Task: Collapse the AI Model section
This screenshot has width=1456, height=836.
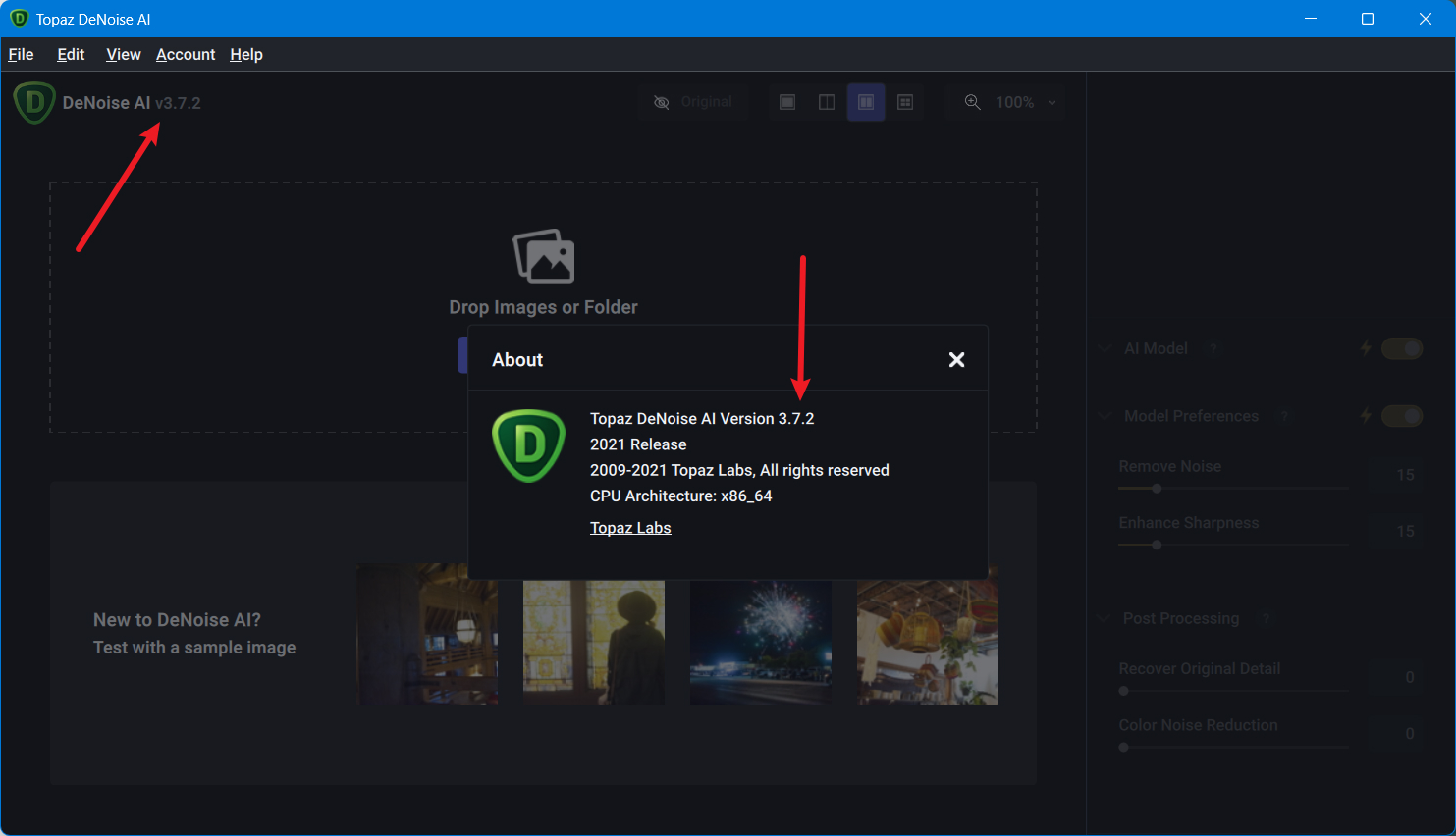Action: [x=1105, y=348]
